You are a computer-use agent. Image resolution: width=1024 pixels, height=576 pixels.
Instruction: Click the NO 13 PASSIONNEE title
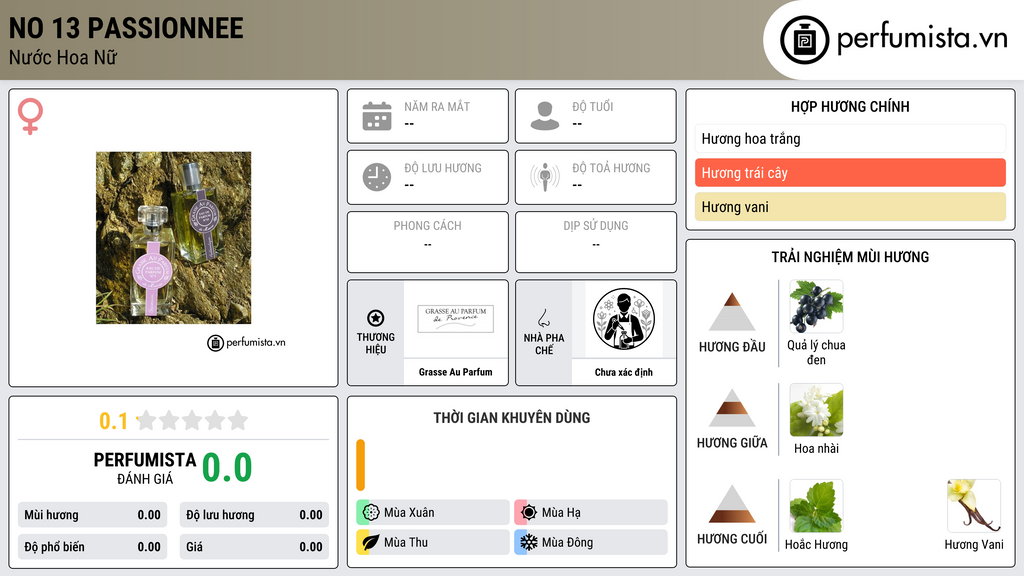coord(126,29)
